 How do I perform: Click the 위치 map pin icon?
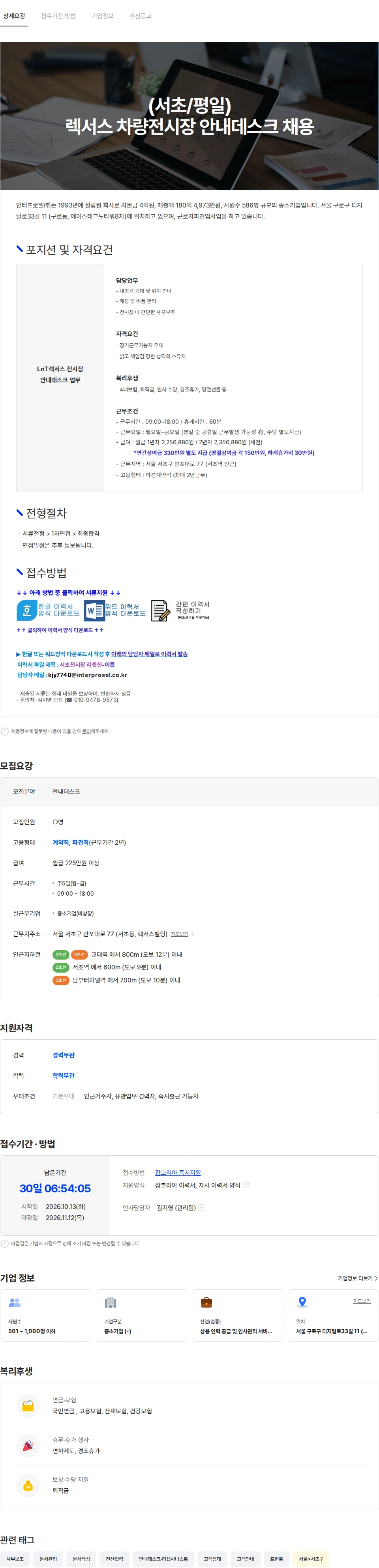(x=302, y=1302)
